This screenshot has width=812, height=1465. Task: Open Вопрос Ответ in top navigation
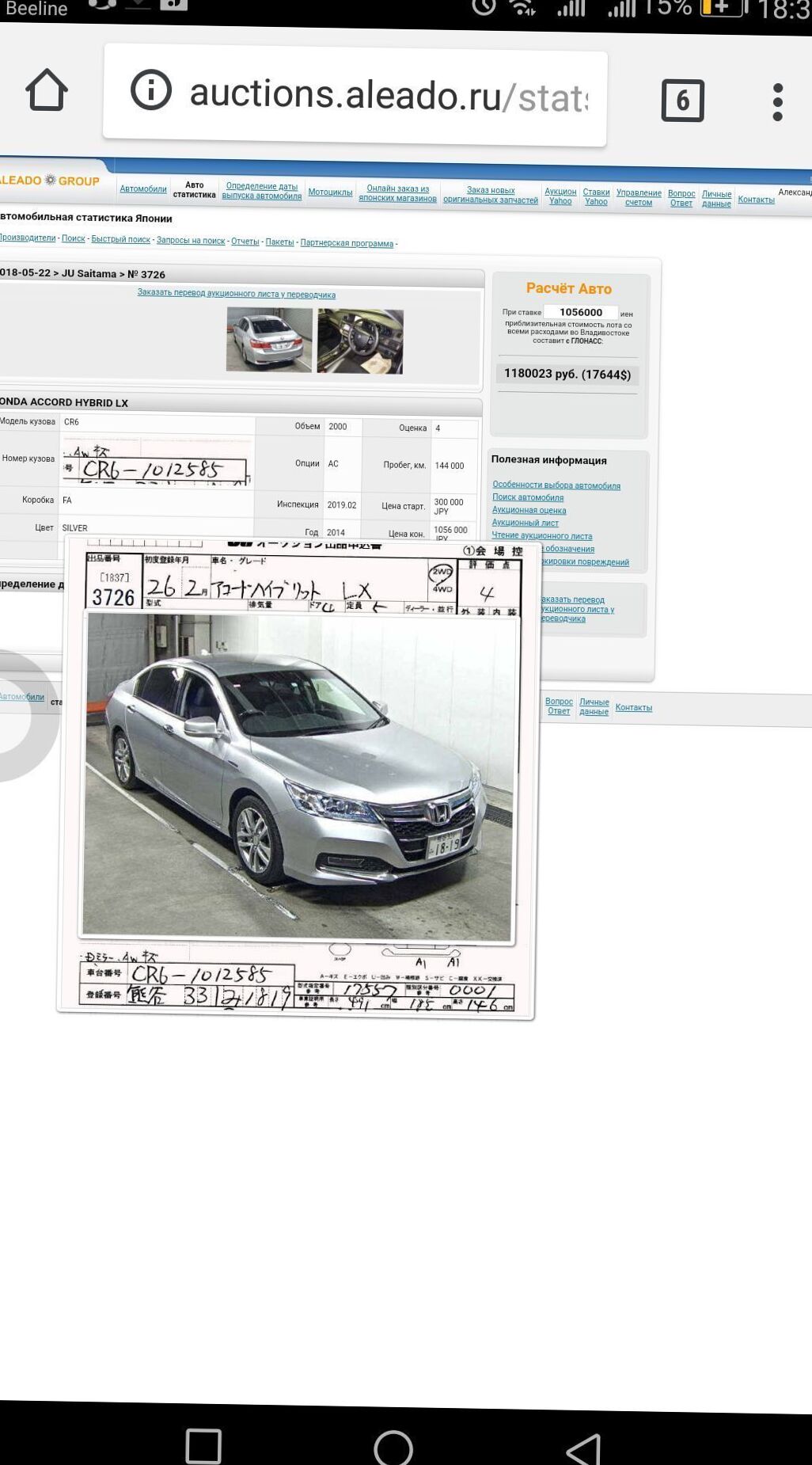pyautogui.click(x=681, y=198)
